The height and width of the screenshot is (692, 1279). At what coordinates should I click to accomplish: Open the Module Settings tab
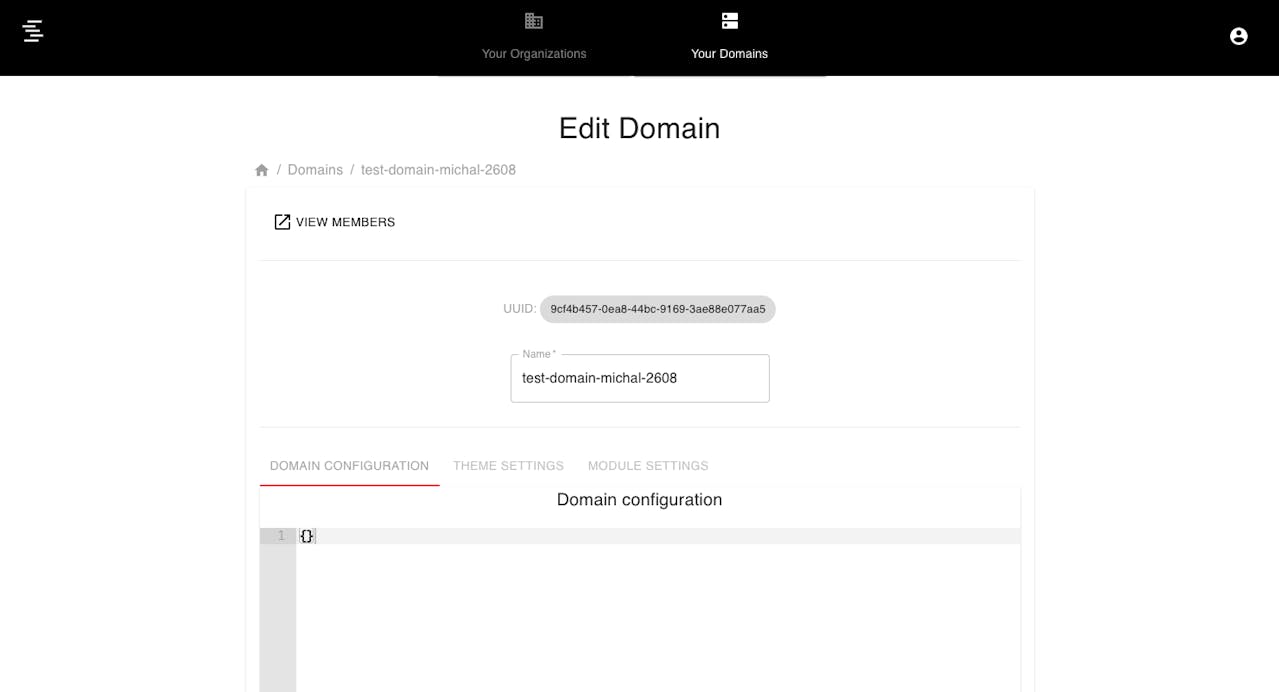pos(648,466)
